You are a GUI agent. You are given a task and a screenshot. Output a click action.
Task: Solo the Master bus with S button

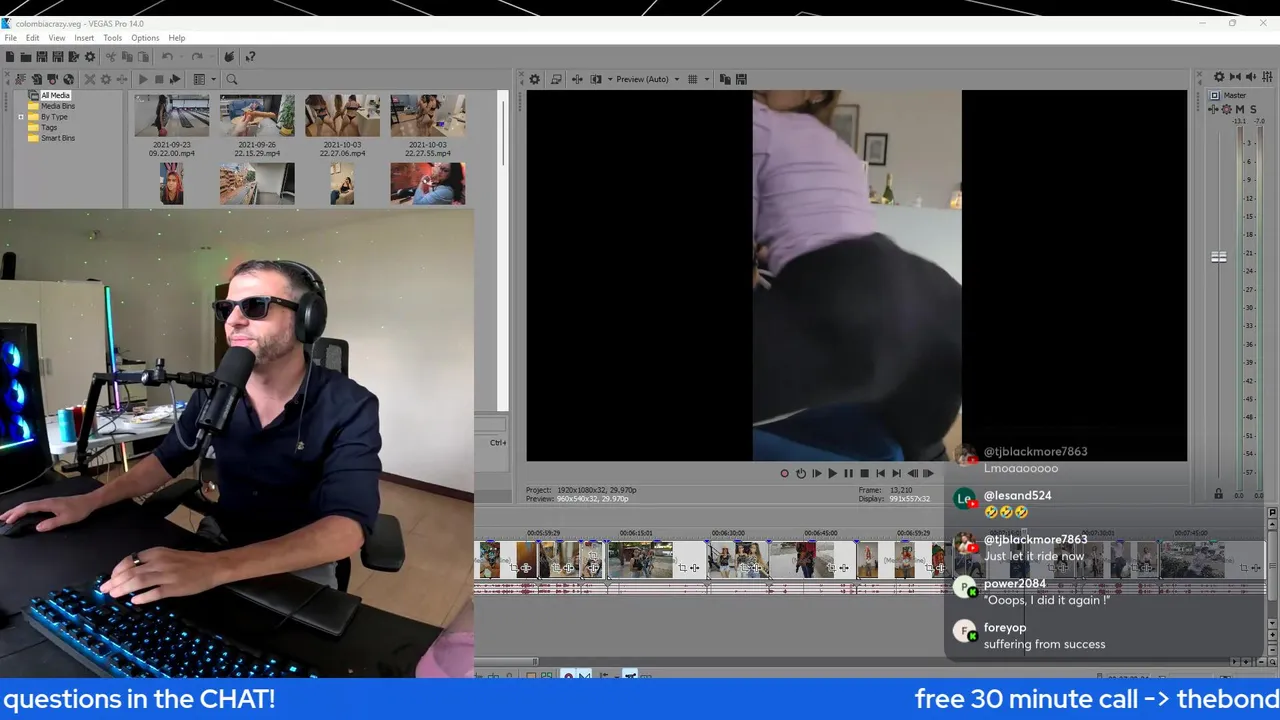click(1253, 109)
